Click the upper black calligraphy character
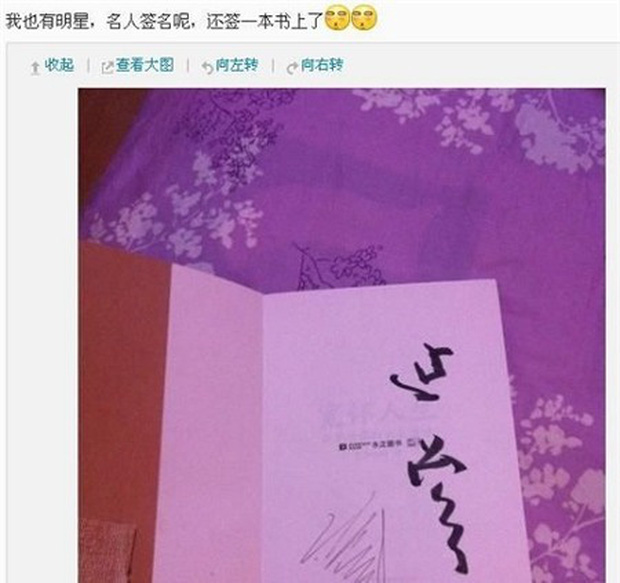Viewport: 620px width, 583px height. [420, 372]
